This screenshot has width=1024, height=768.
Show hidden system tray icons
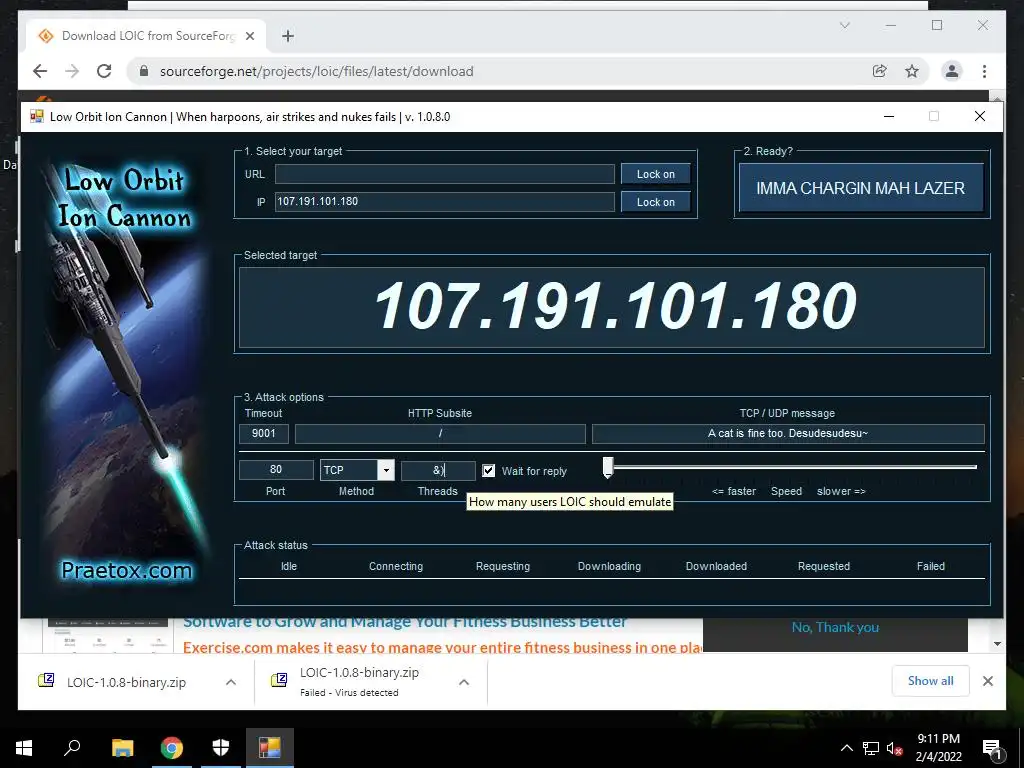coord(846,748)
